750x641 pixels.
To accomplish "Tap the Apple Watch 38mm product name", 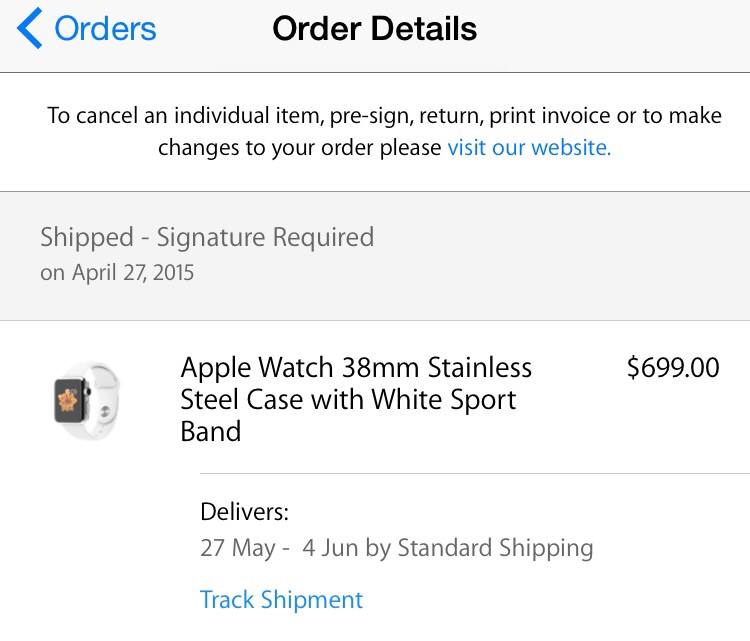I will [x=356, y=399].
